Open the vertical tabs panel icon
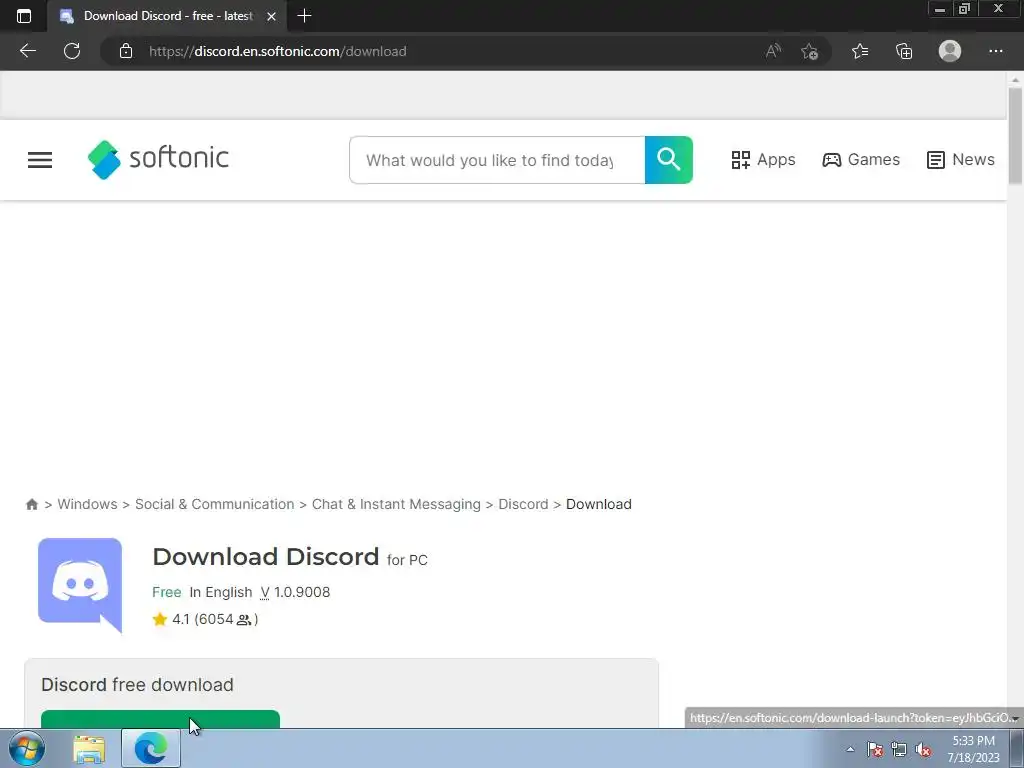 tap(24, 16)
